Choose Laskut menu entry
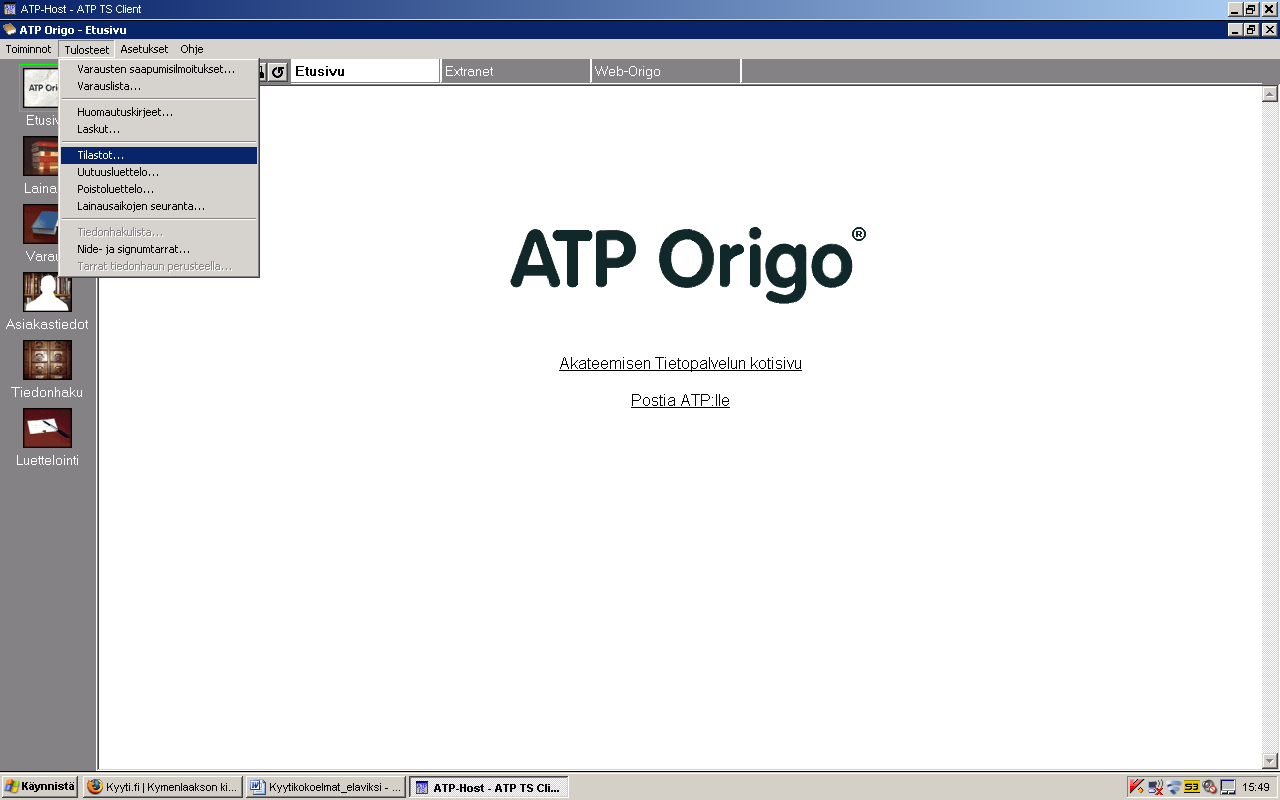Image resolution: width=1280 pixels, height=800 pixels. 159,129
